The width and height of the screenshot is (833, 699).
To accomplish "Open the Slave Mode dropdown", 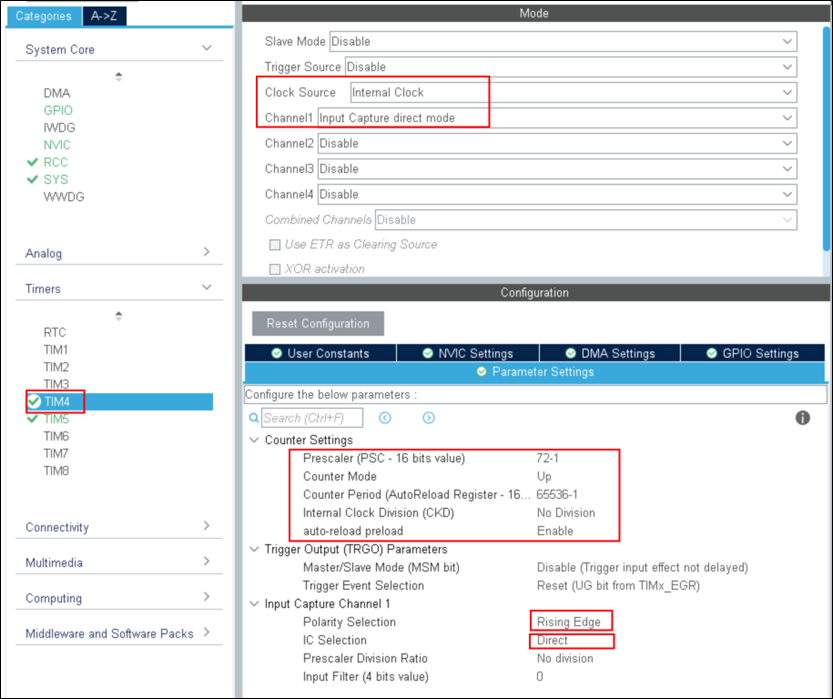I will click(x=563, y=42).
